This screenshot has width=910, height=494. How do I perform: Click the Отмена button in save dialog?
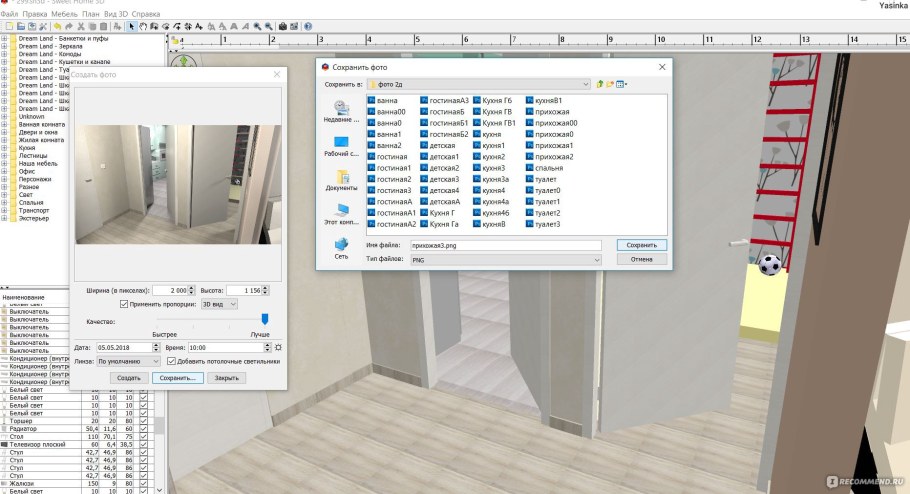click(x=641, y=259)
